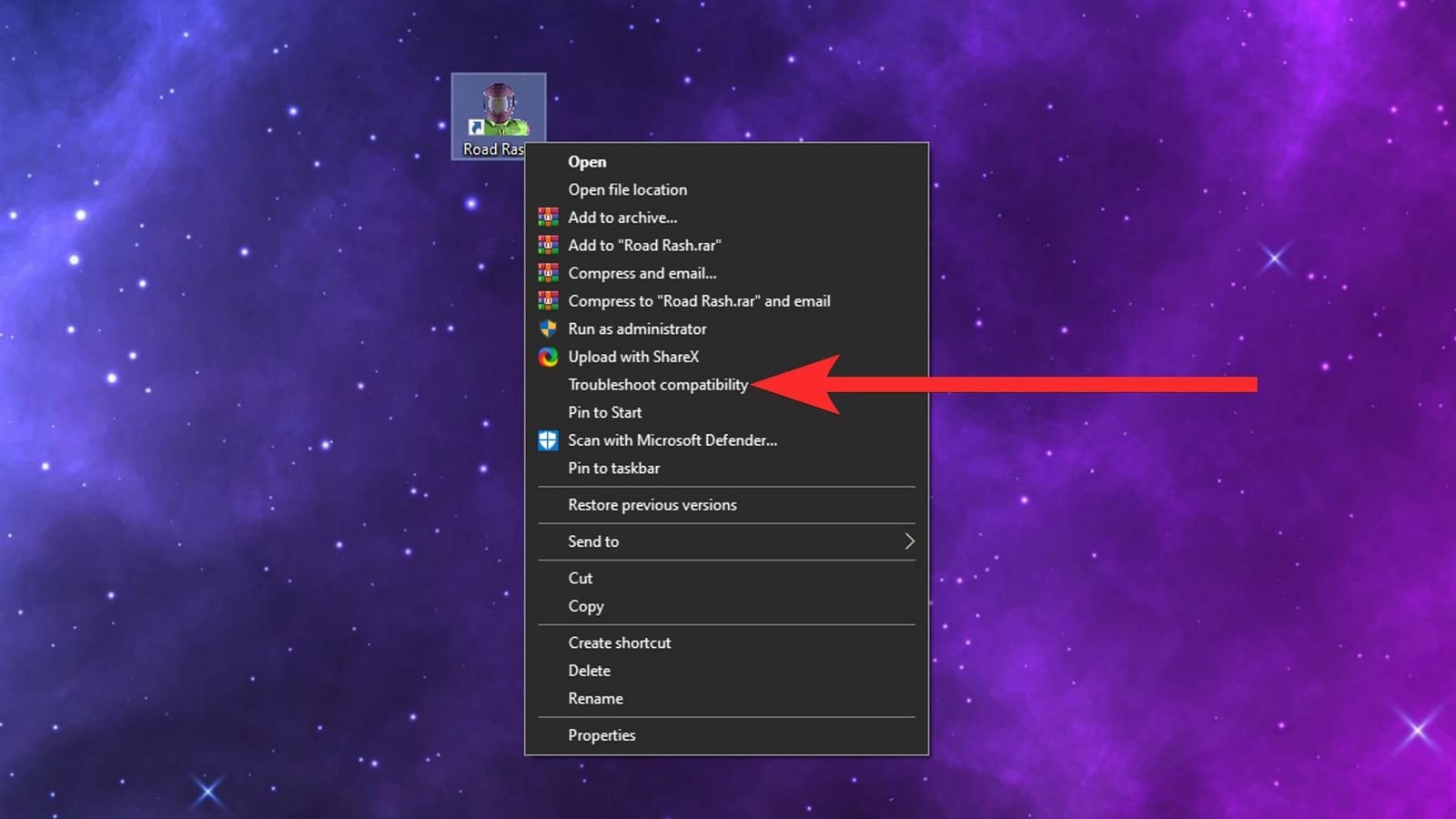Click the WinRAR icon for 'Add to Road Rash.rar'
Image resolution: width=1456 pixels, height=819 pixels.
pos(549,245)
